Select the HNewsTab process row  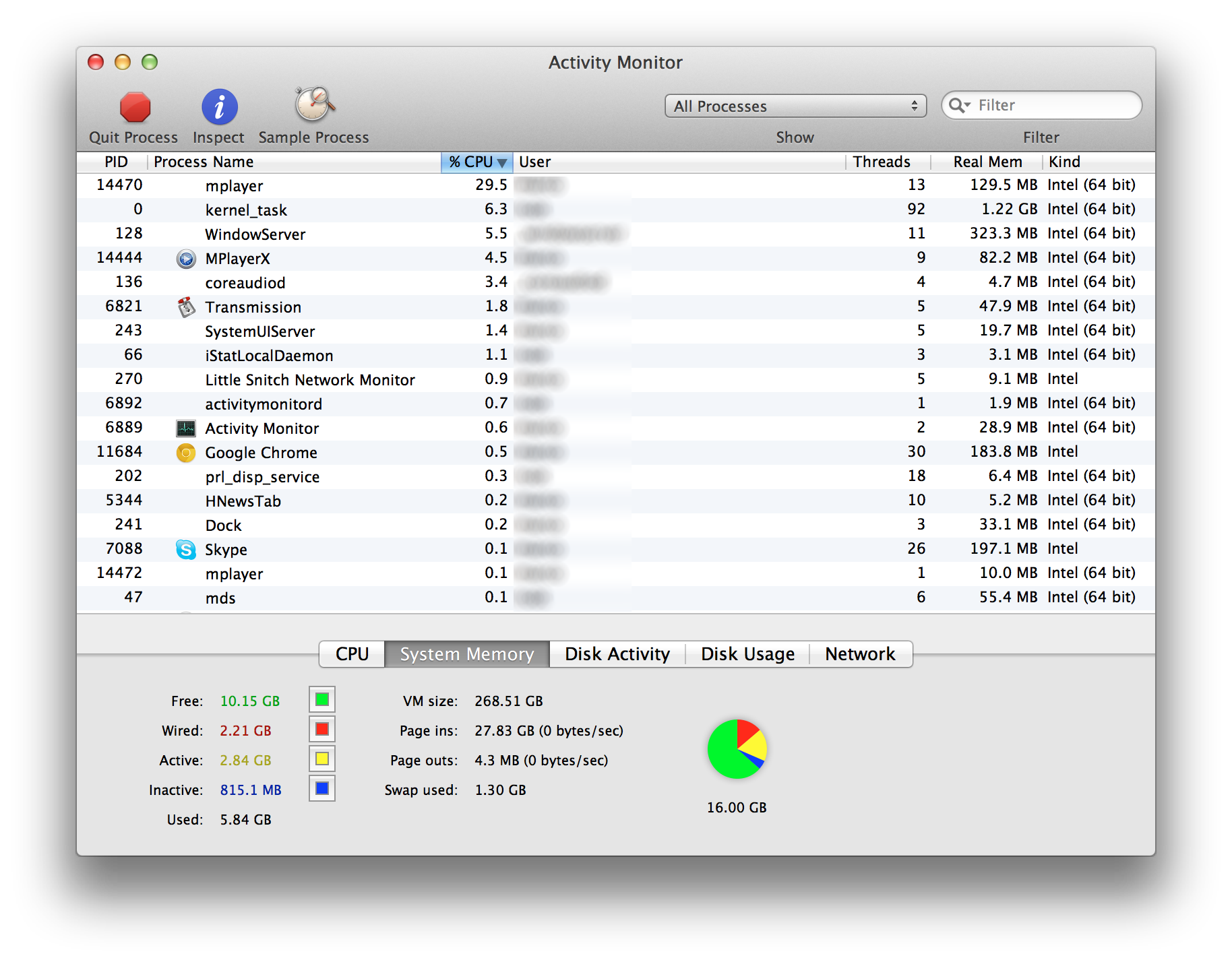616,501
